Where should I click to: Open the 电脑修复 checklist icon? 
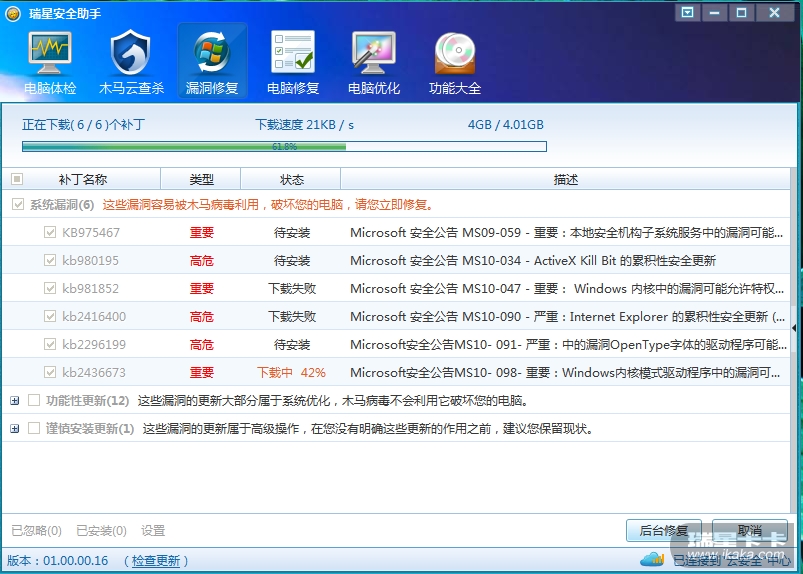tap(292, 52)
